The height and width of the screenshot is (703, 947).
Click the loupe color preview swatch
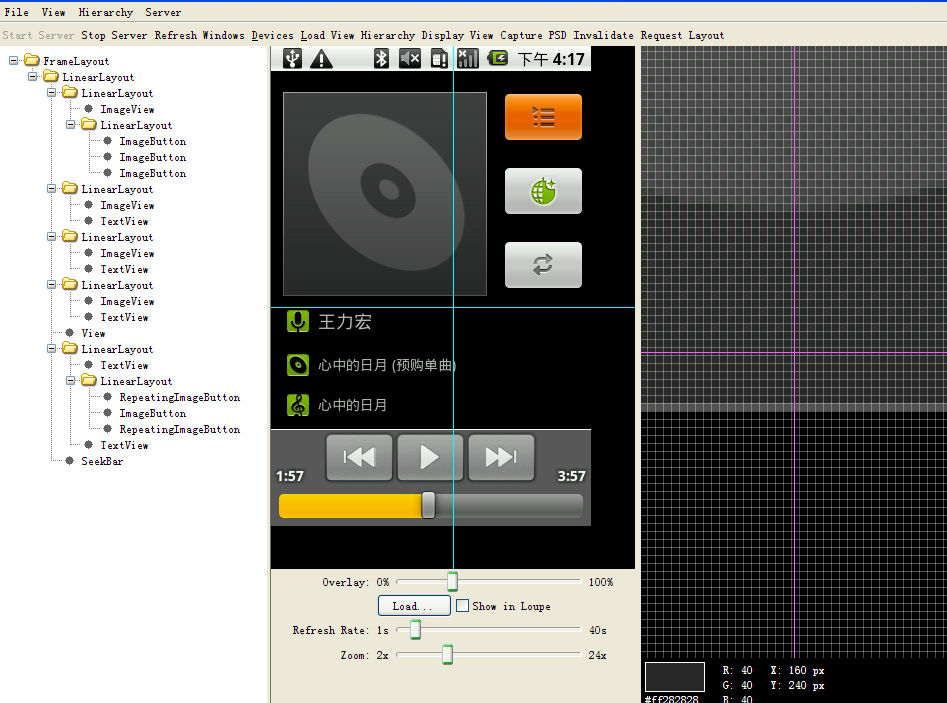click(675, 676)
